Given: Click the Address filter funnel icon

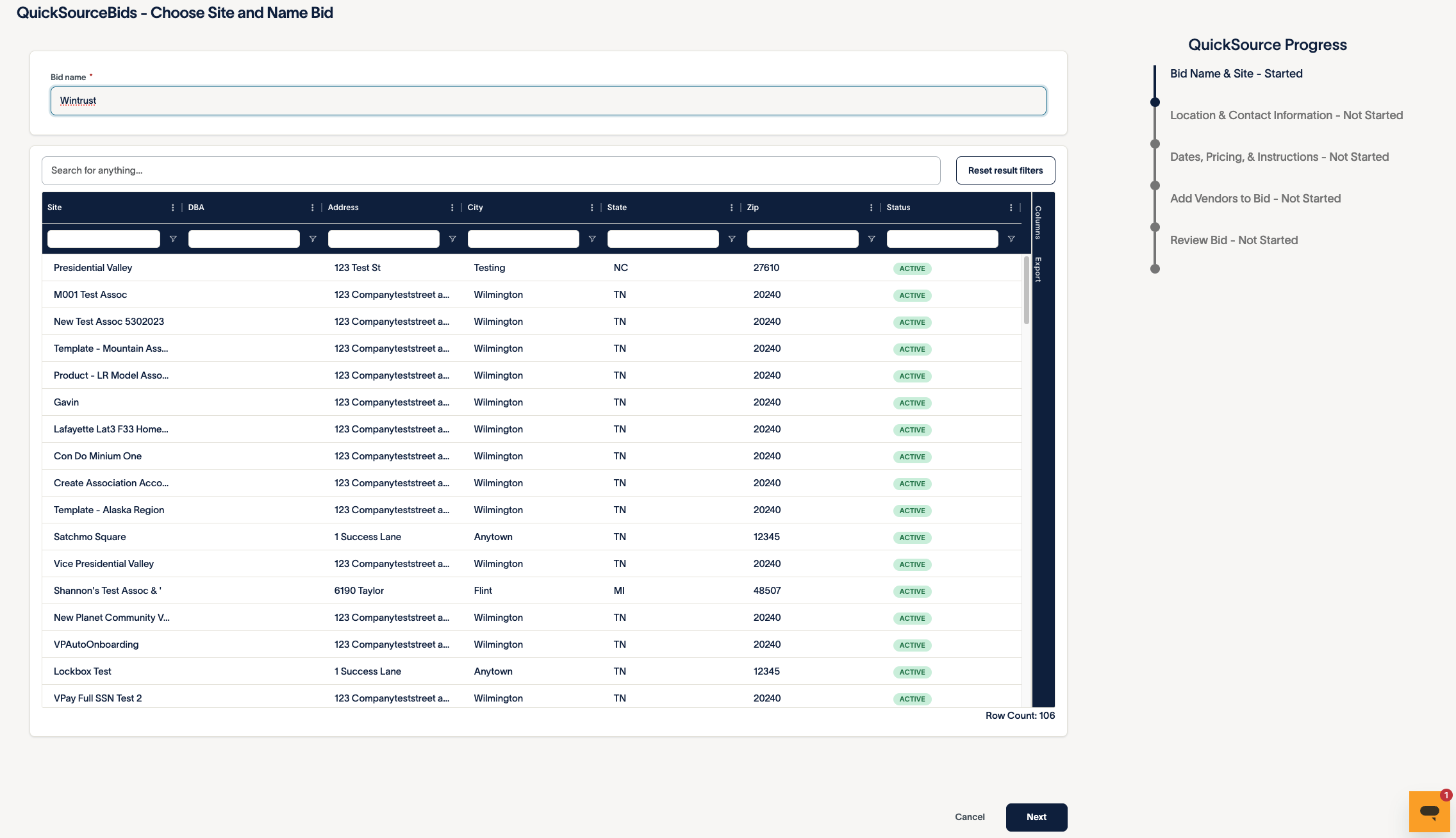Looking at the screenshot, I should coord(452,239).
